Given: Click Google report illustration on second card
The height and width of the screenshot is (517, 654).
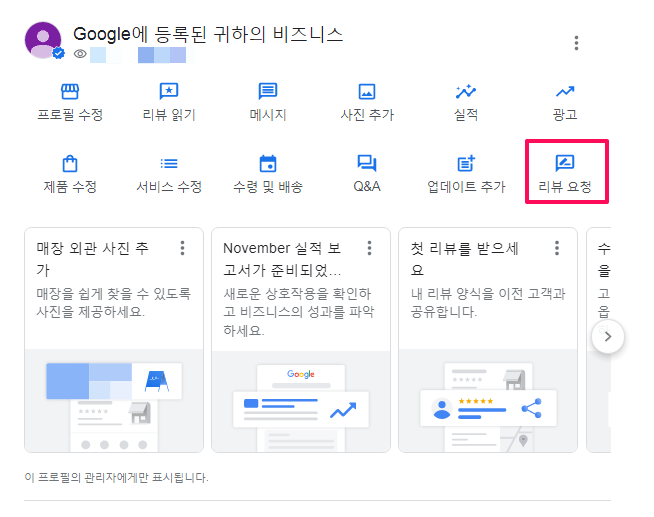Looking at the screenshot, I should 301,401.
